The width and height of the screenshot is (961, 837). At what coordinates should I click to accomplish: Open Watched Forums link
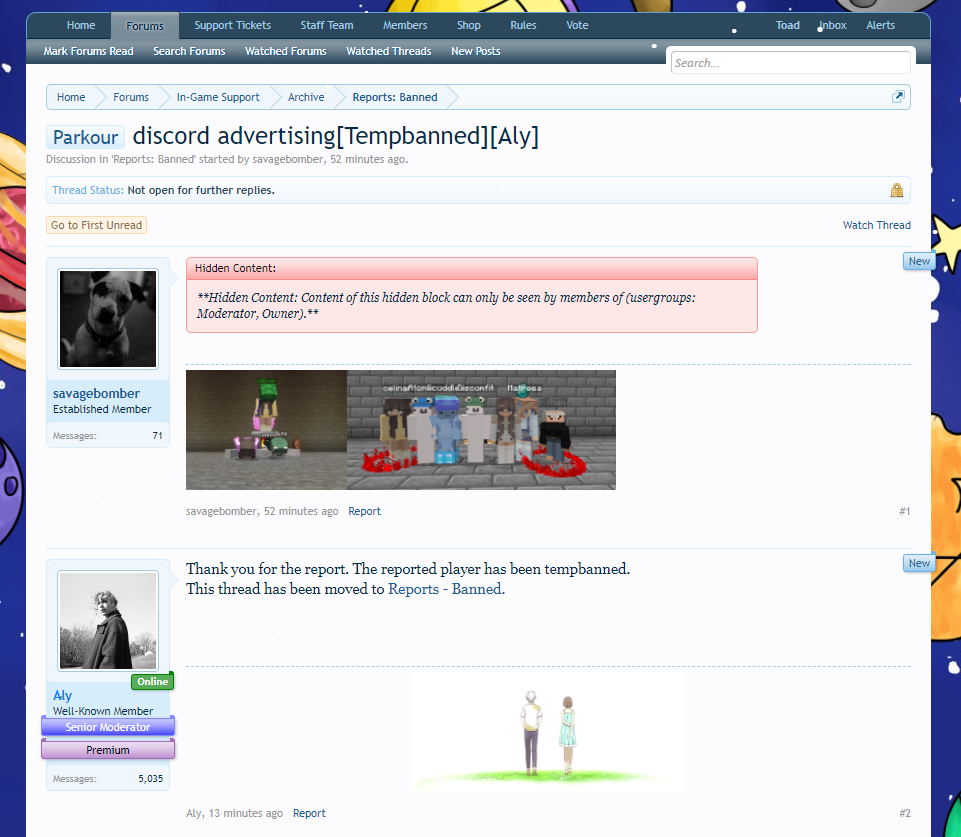(x=286, y=51)
